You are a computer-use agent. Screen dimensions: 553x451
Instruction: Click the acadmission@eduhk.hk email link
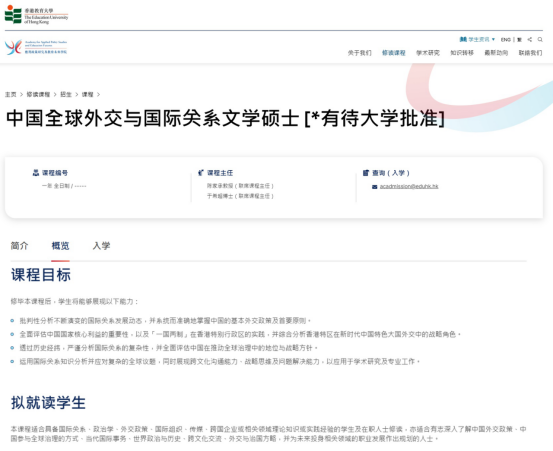click(x=409, y=186)
